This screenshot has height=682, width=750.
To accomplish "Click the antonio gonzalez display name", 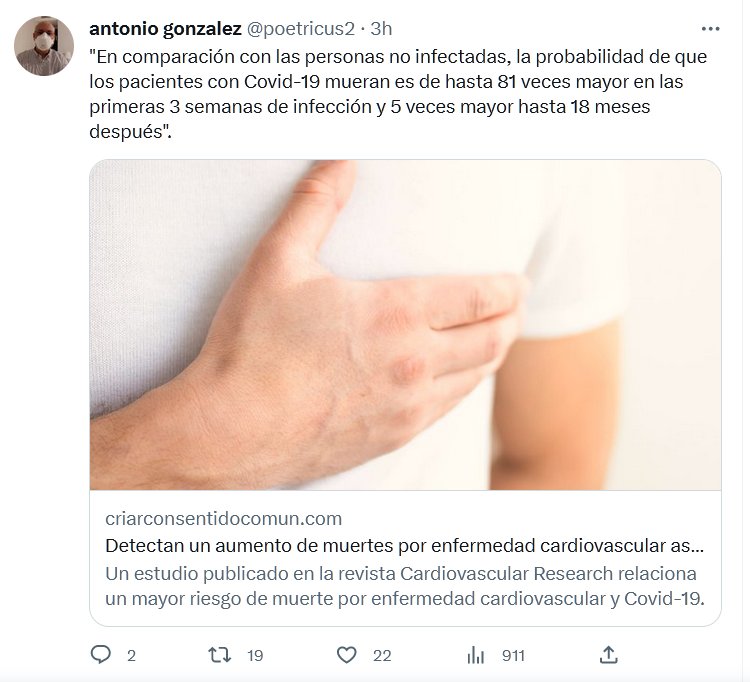I will [165, 29].
